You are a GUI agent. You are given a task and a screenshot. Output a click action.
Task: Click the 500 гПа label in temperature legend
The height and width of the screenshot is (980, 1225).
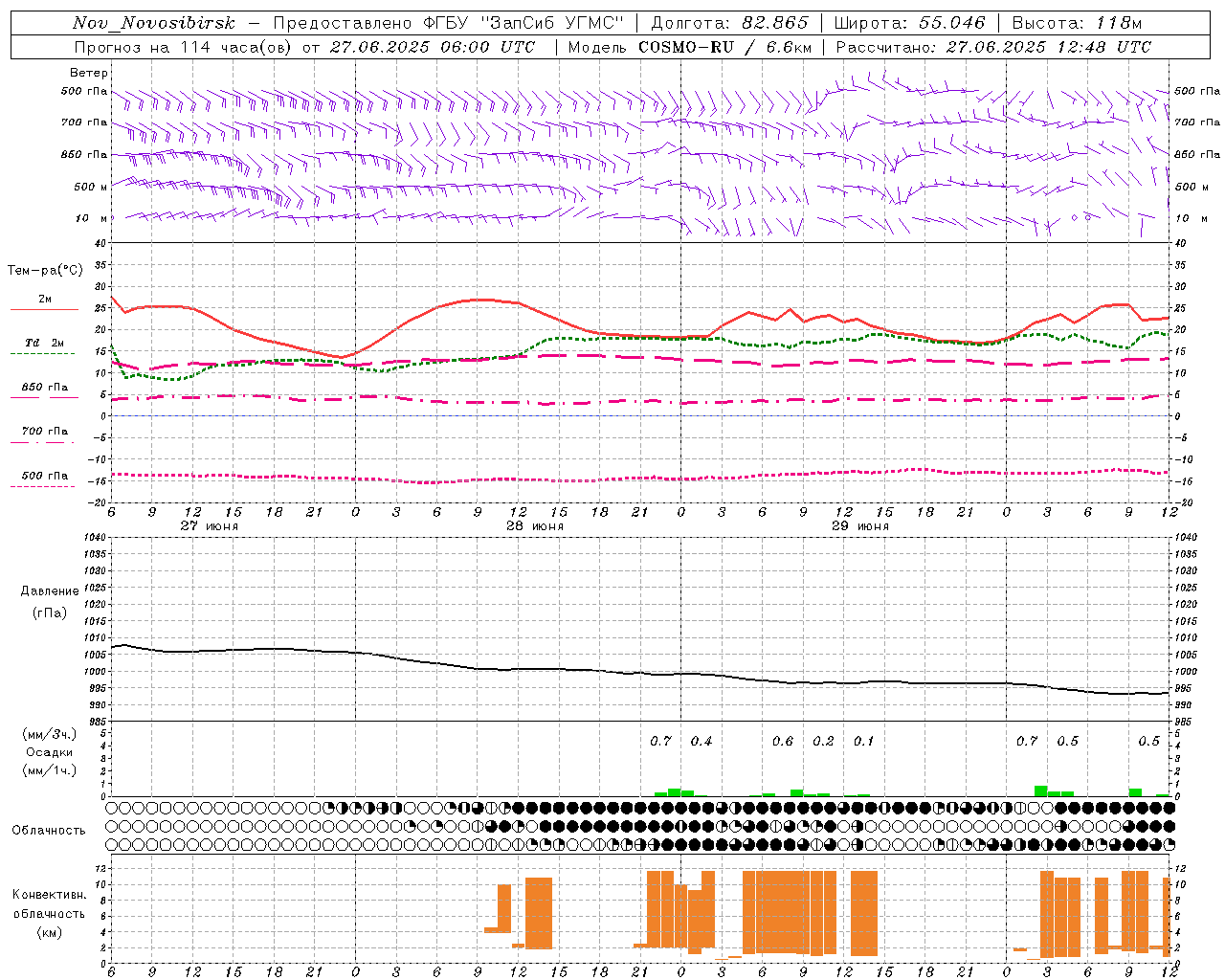coord(44,476)
